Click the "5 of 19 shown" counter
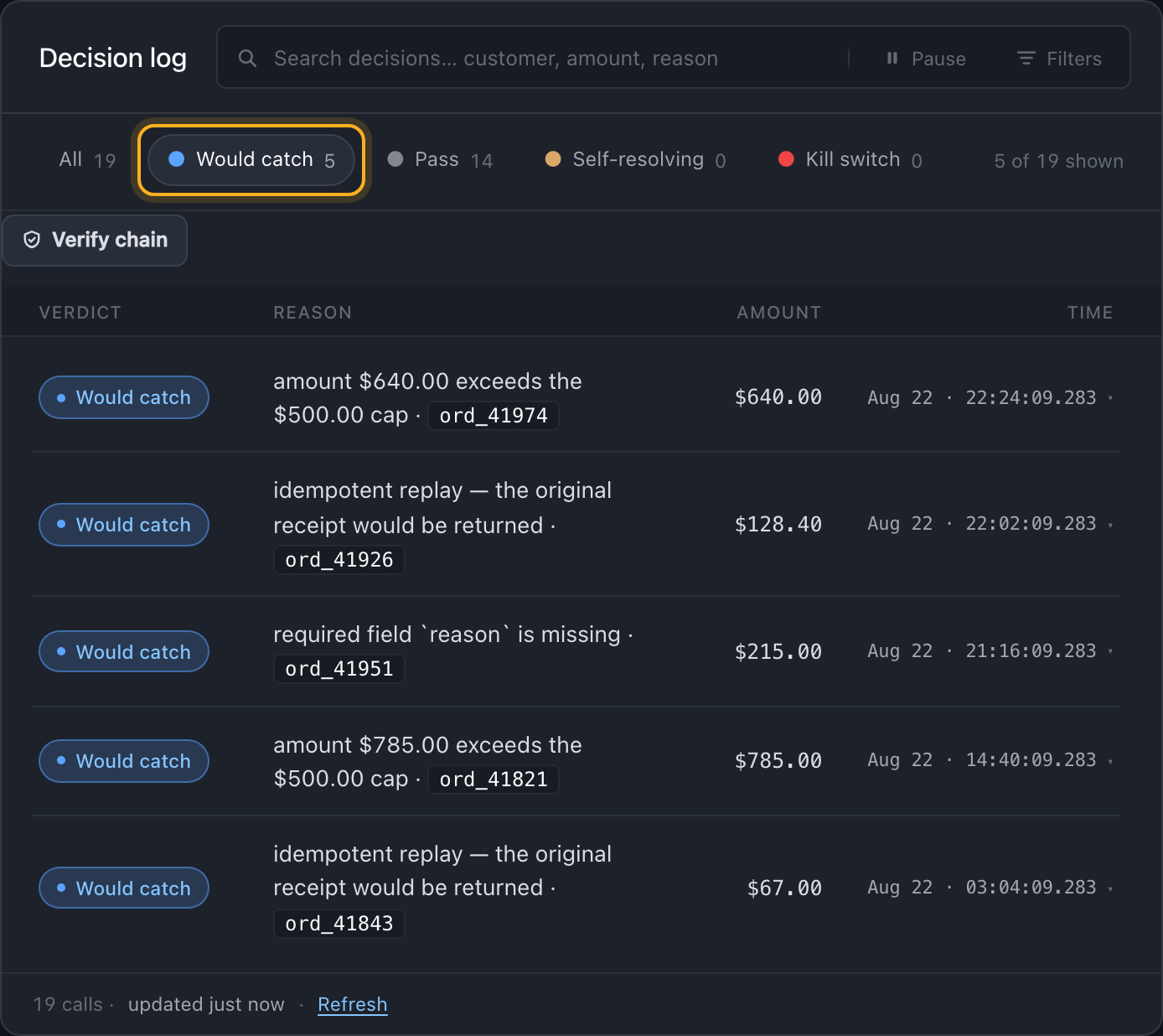Screen dimensions: 1163x1036 pos(1059,161)
